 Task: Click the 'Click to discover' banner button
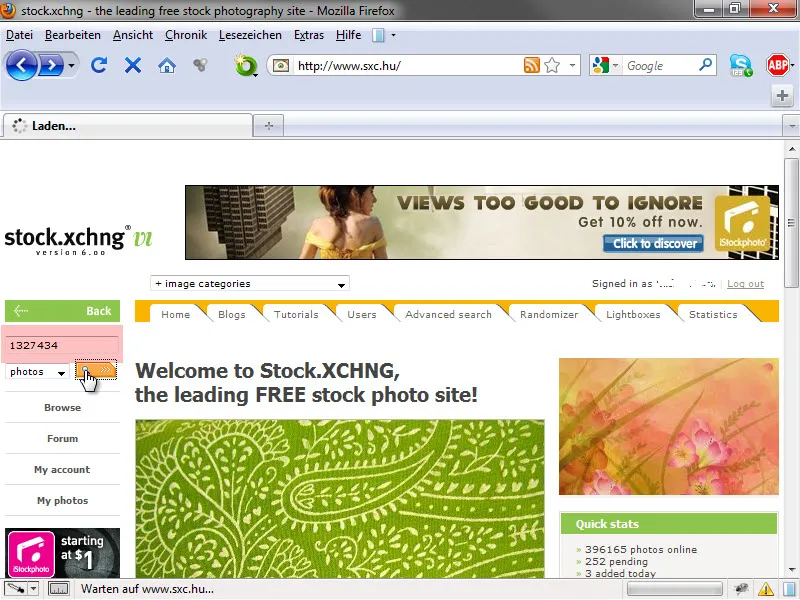pyautogui.click(x=654, y=243)
